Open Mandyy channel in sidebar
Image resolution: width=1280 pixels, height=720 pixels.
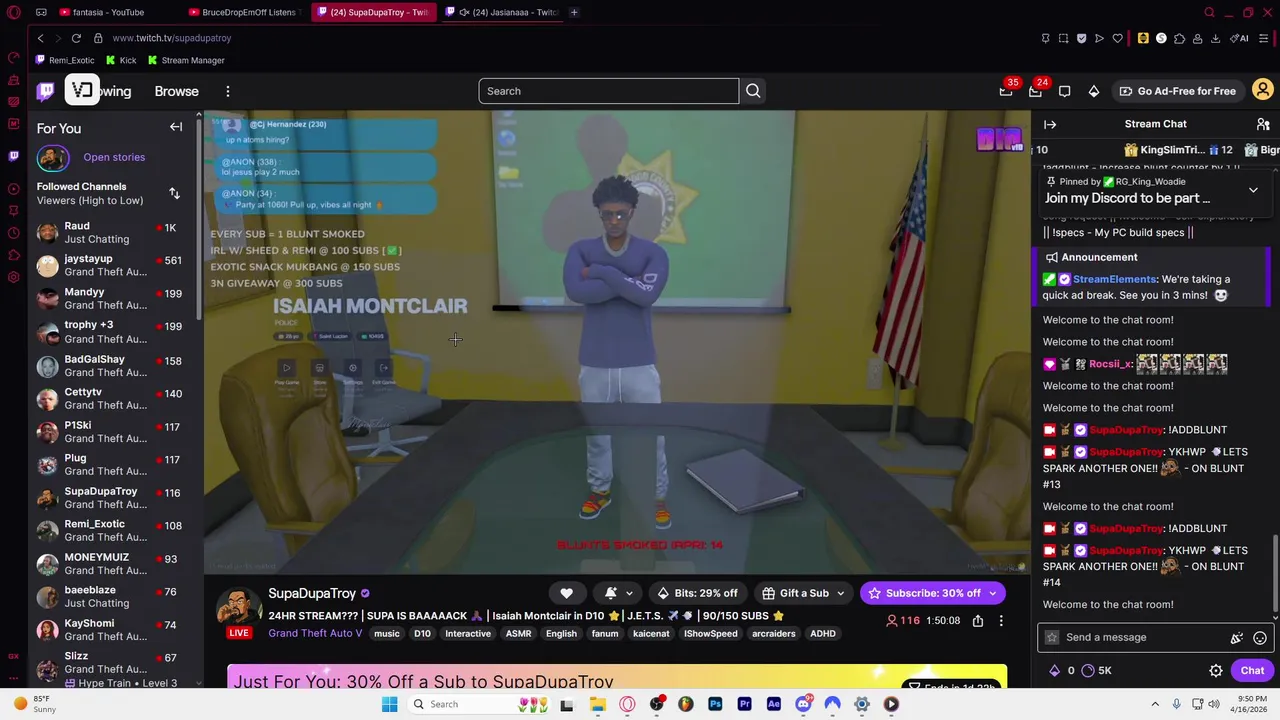coord(115,298)
